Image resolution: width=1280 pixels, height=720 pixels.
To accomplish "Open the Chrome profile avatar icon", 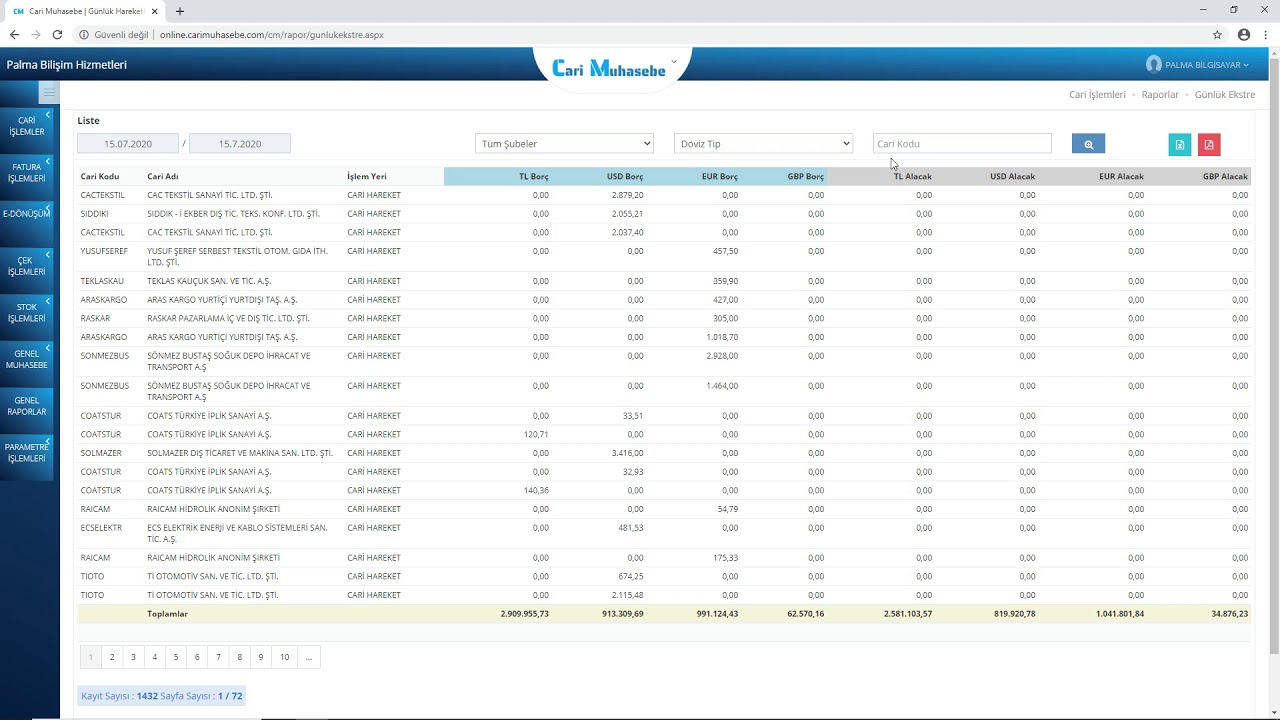I will [1244, 34].
